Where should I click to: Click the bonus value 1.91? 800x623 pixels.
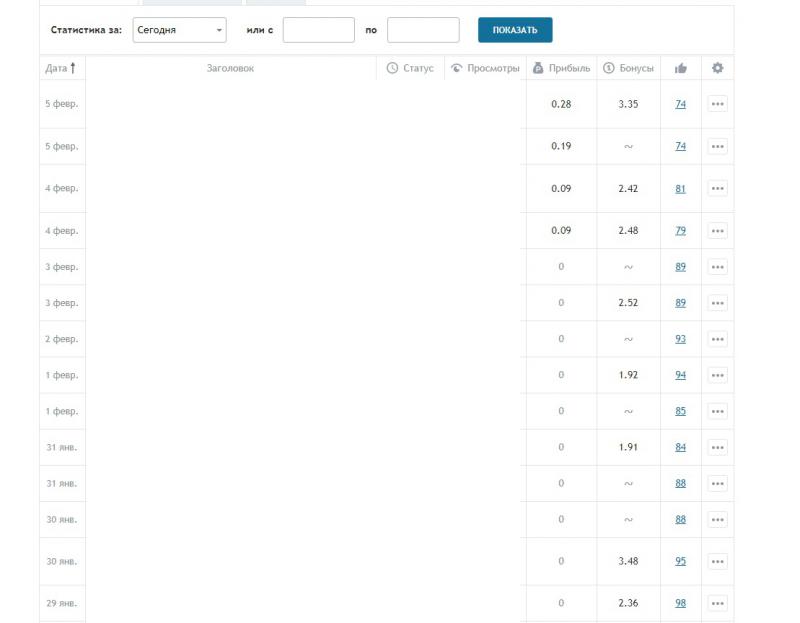click(628, 447)
